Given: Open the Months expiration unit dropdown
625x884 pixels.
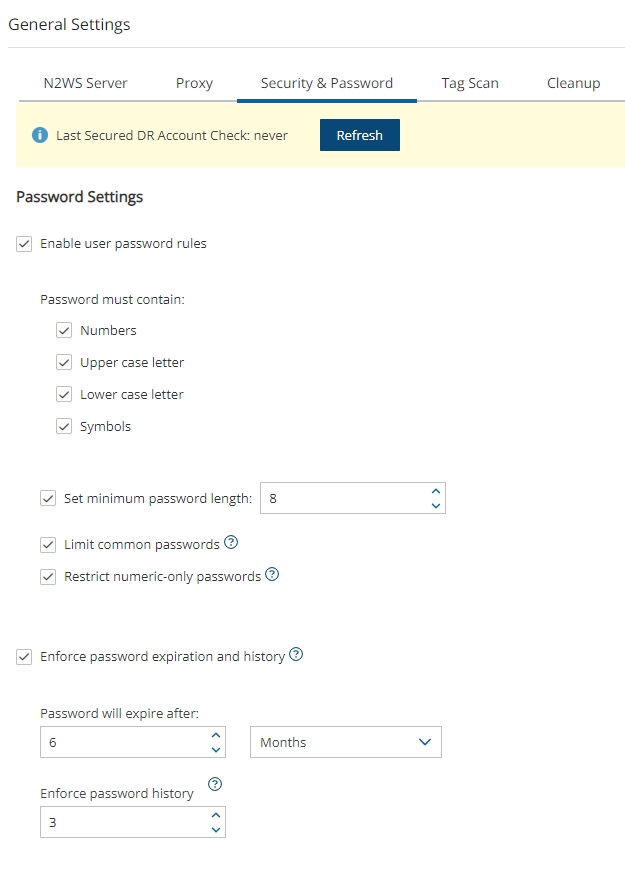Looking at the screenshot, I should [x=345, y=742].
